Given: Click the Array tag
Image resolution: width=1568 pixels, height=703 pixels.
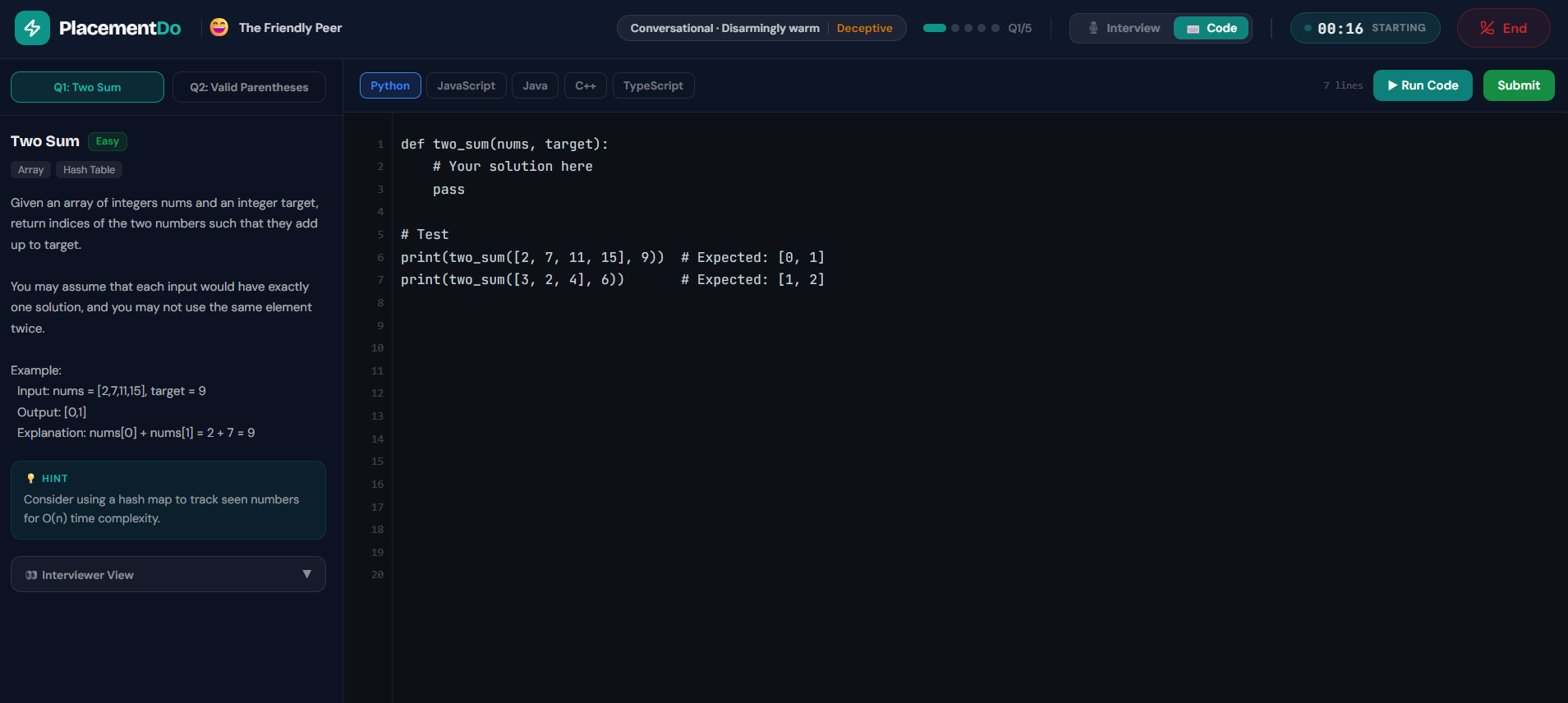Looking at the screenshot, I should (x=31, y=170).
